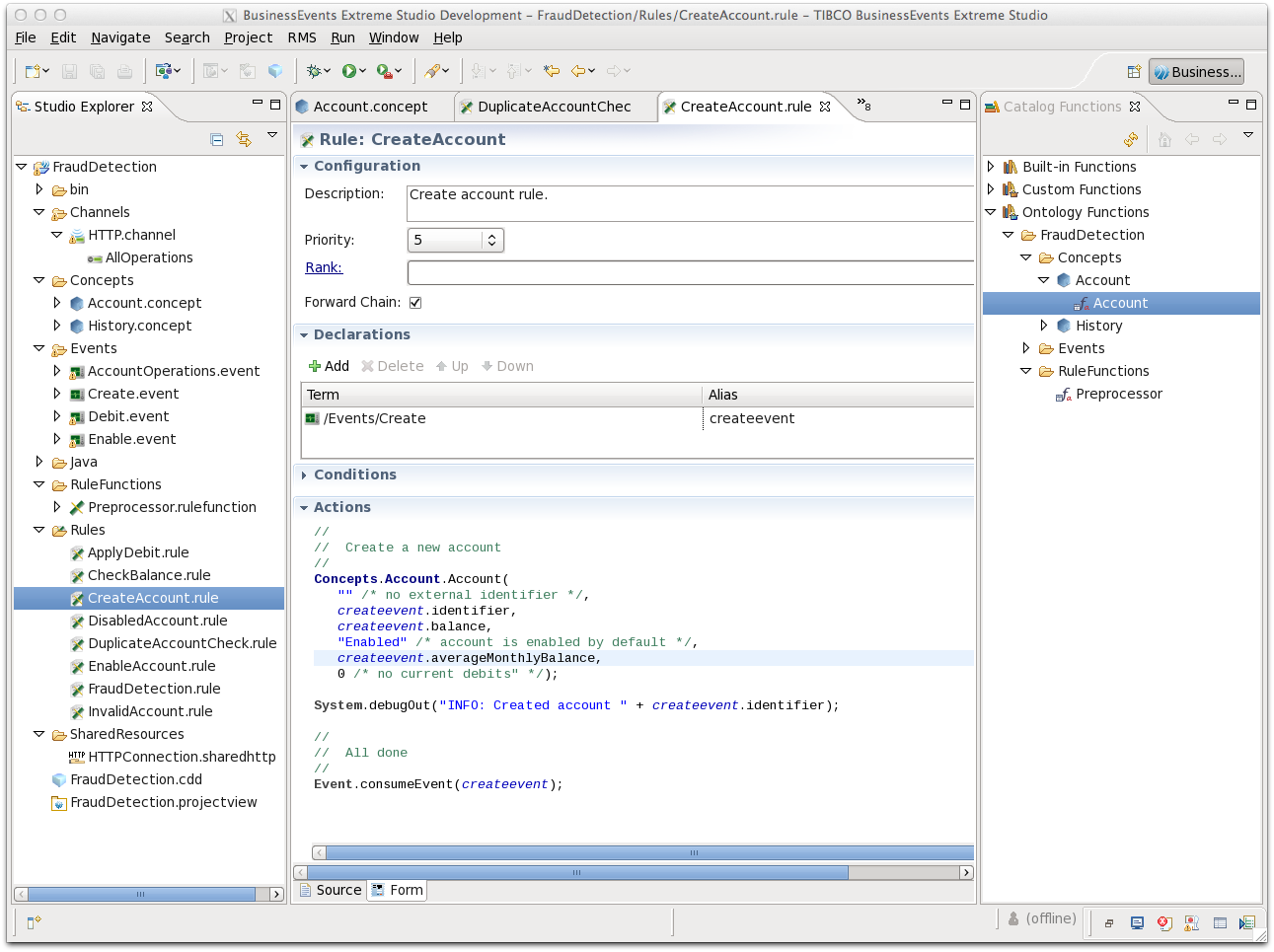The image size is (1274, 952).
Task: Select FraudDetection.rule in Studio Explorer
Action: (x=154, y=689)
